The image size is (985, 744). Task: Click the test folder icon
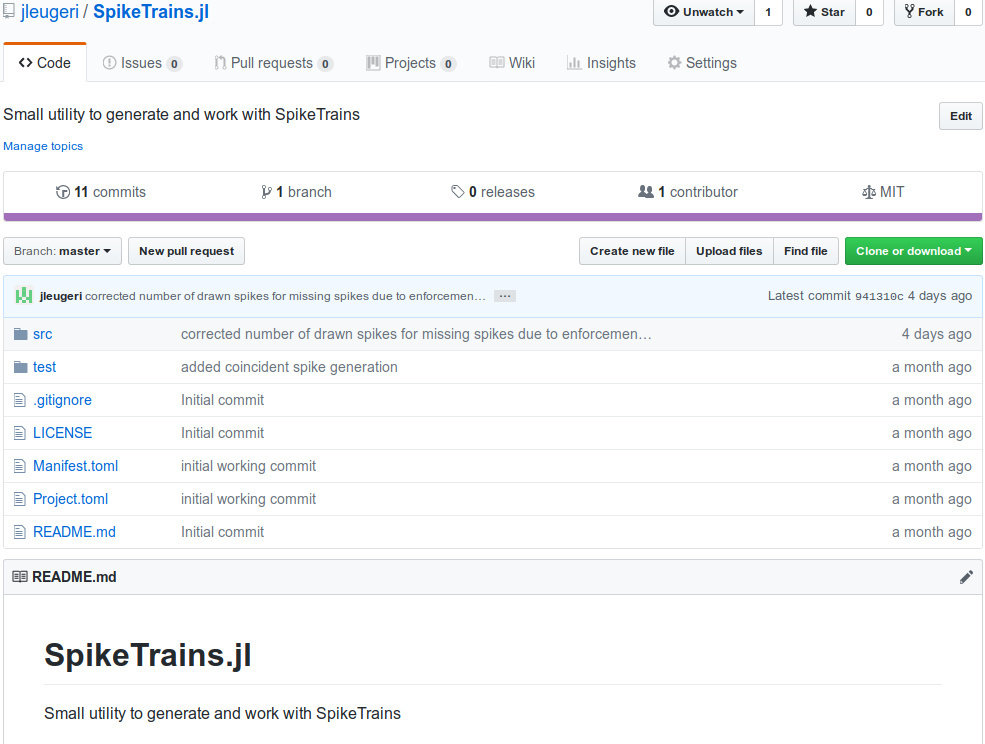coord(21,366)
